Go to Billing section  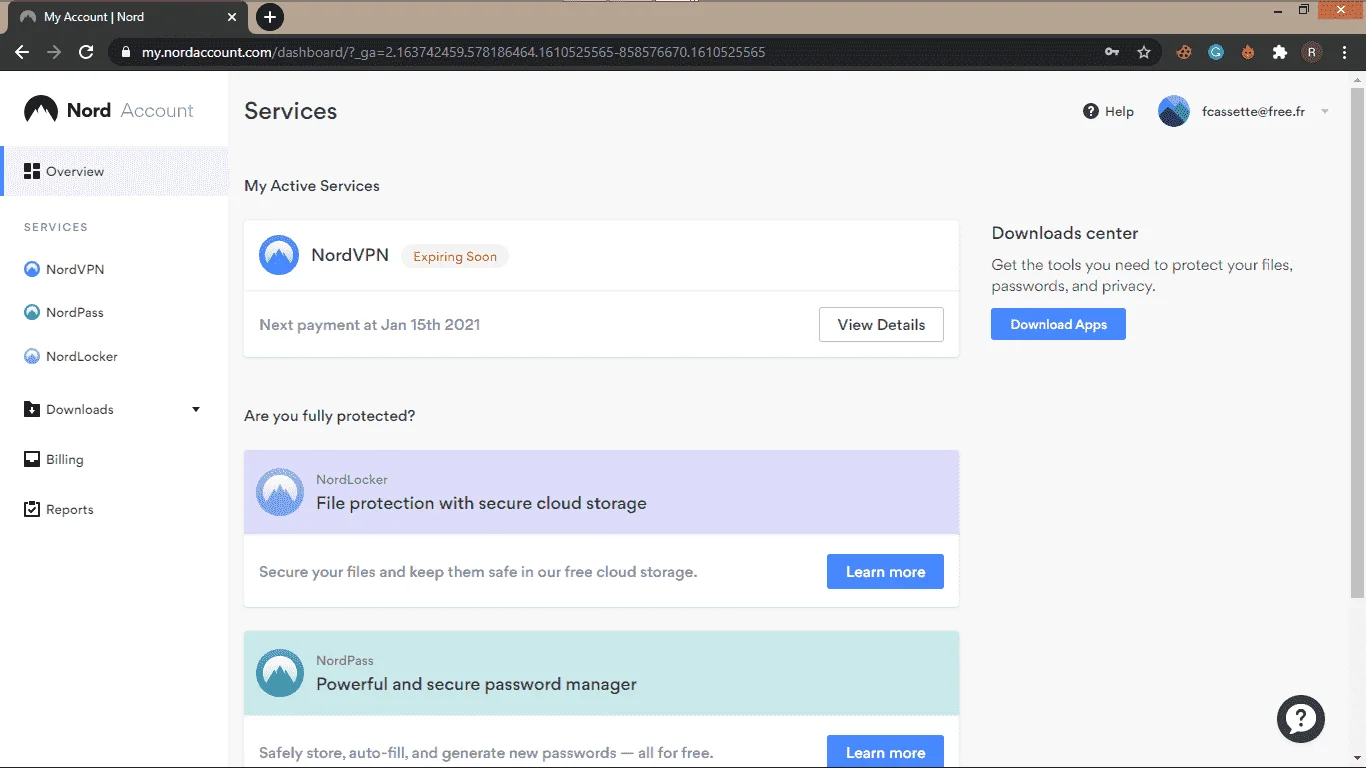tap(54, 459)
